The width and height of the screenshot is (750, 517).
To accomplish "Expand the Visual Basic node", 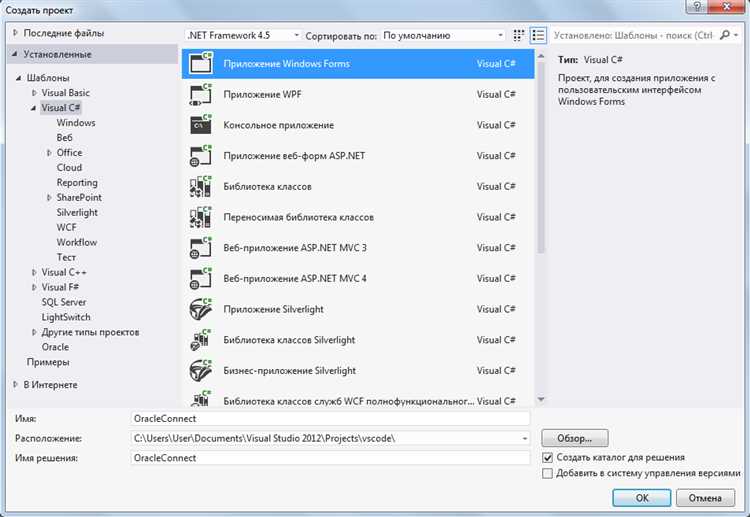I will (34, 93).
